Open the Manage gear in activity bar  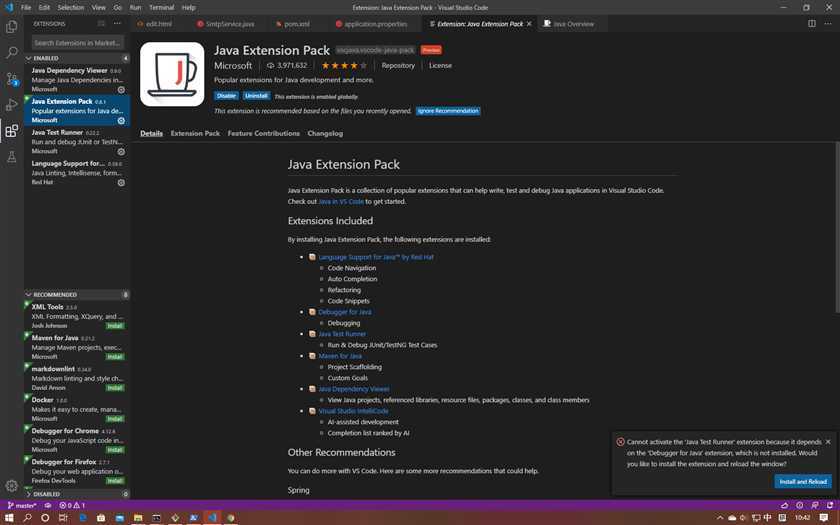tap(11, 486)
